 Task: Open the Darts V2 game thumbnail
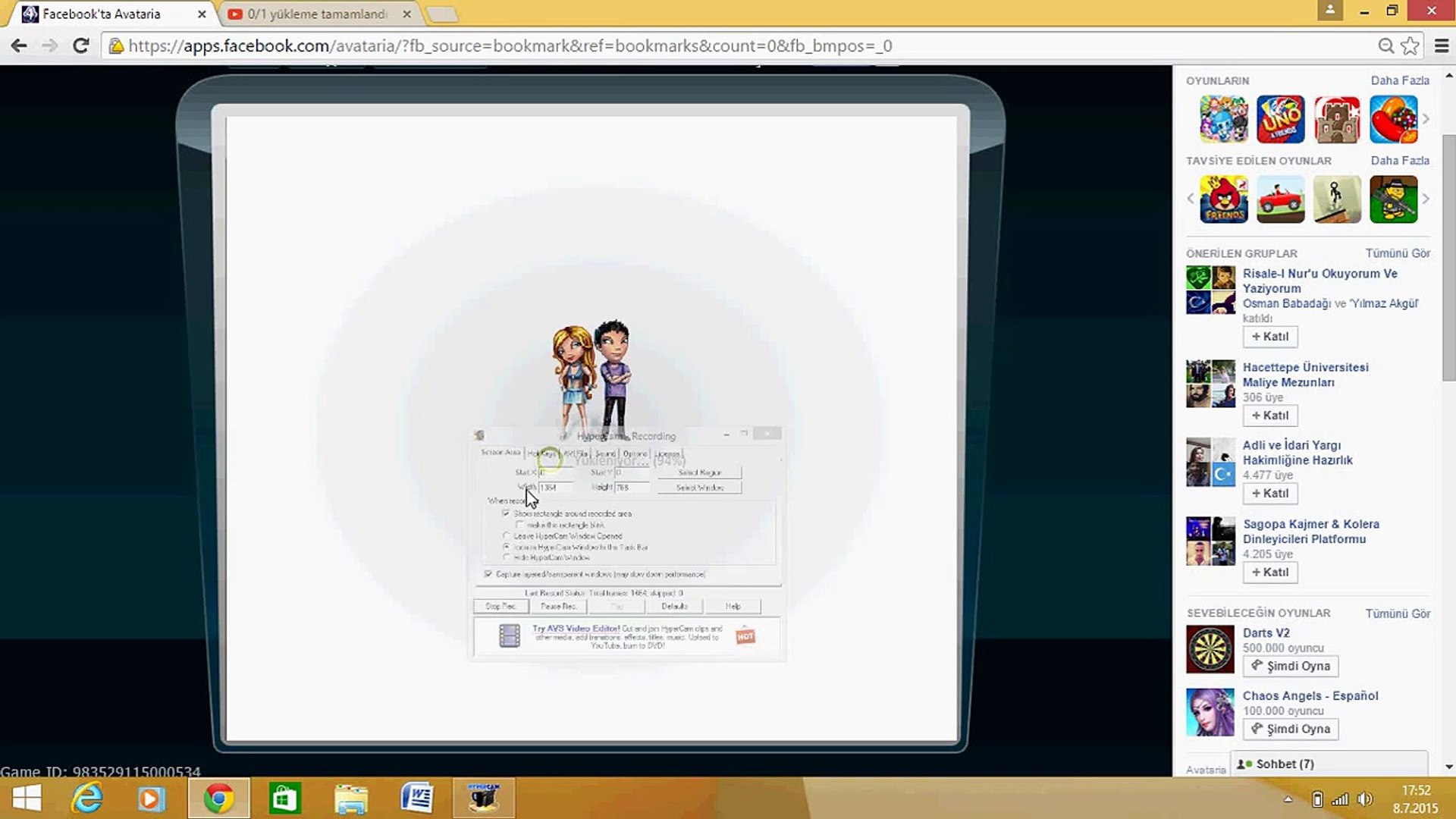click(x=1210, y=649)
